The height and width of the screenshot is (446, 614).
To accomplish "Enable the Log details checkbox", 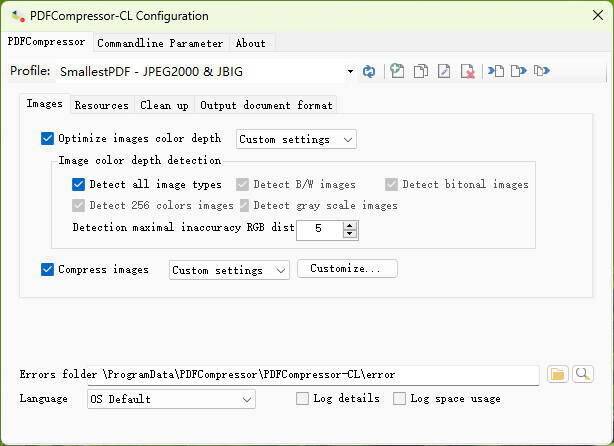I will tap(302, 399).
